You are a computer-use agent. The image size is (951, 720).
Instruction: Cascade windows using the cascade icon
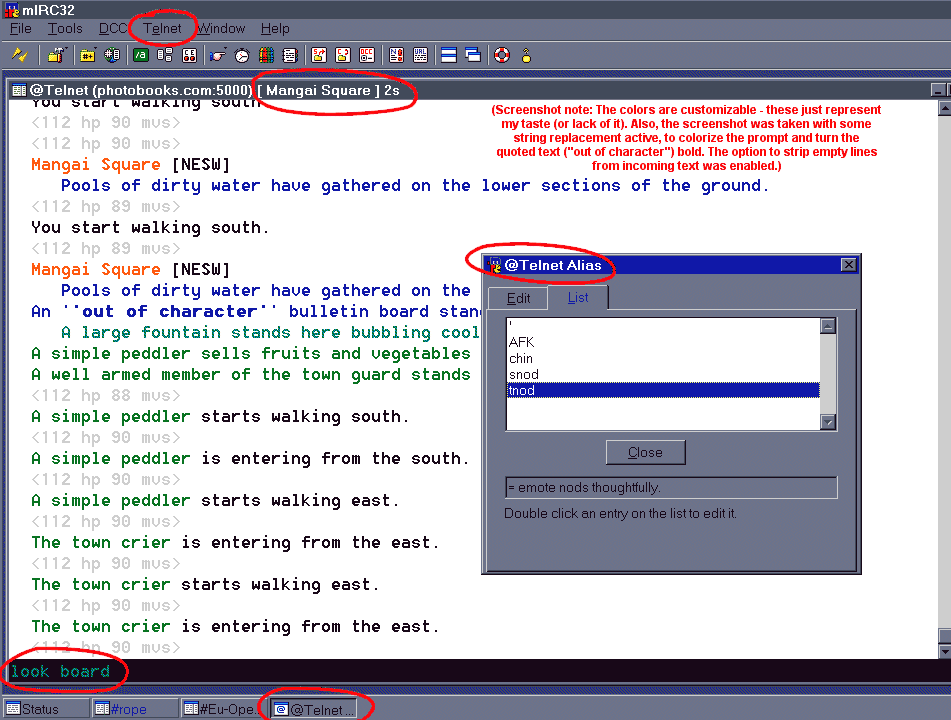tap(472, 55)
